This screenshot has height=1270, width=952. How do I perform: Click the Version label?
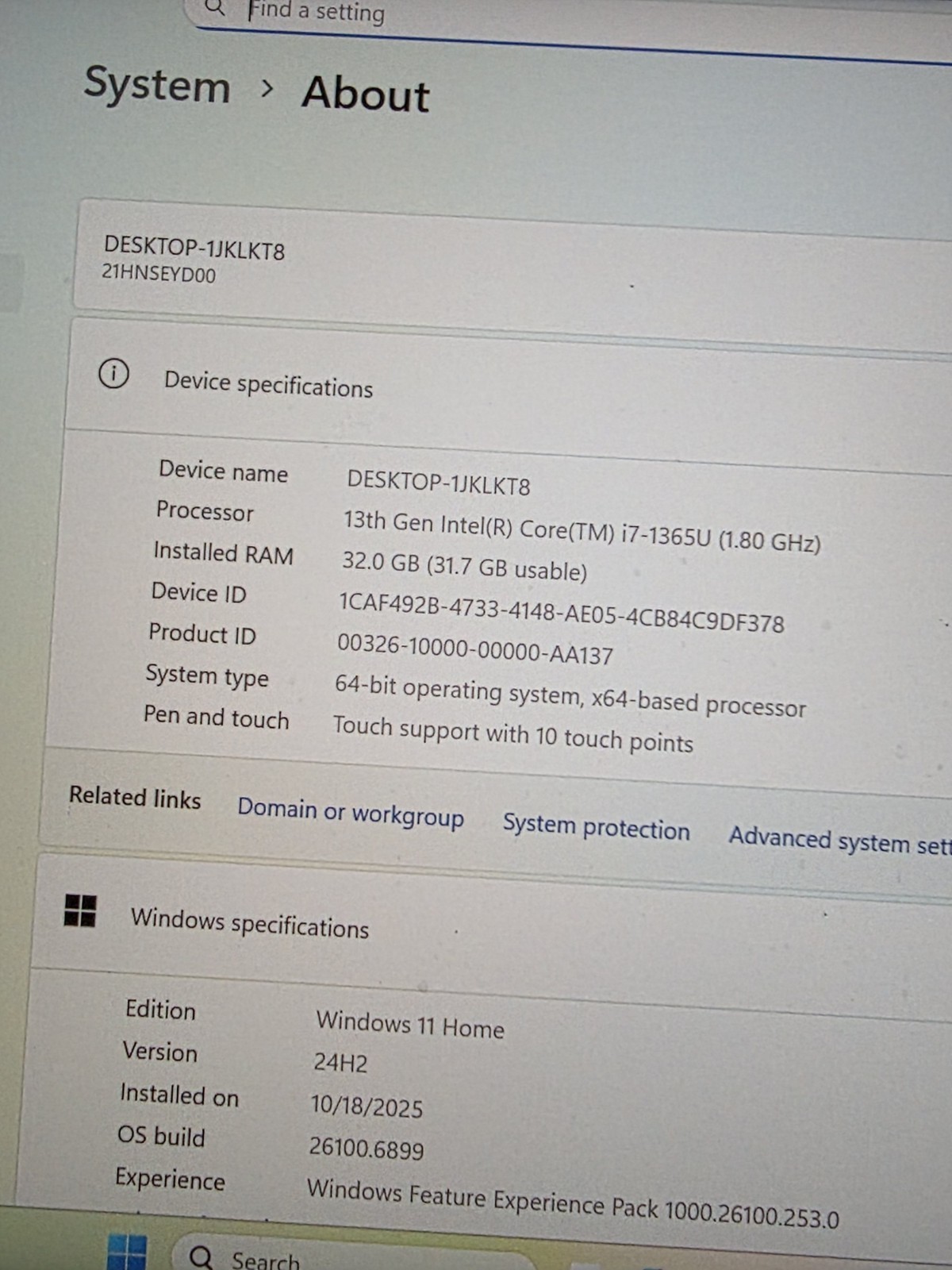(160, 1052)
